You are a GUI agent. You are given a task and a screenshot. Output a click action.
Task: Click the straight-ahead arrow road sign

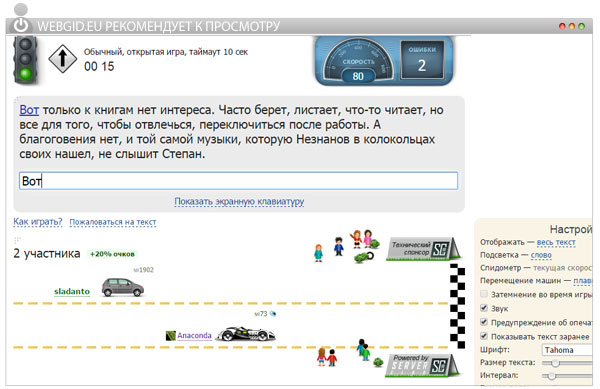[63, 59]
